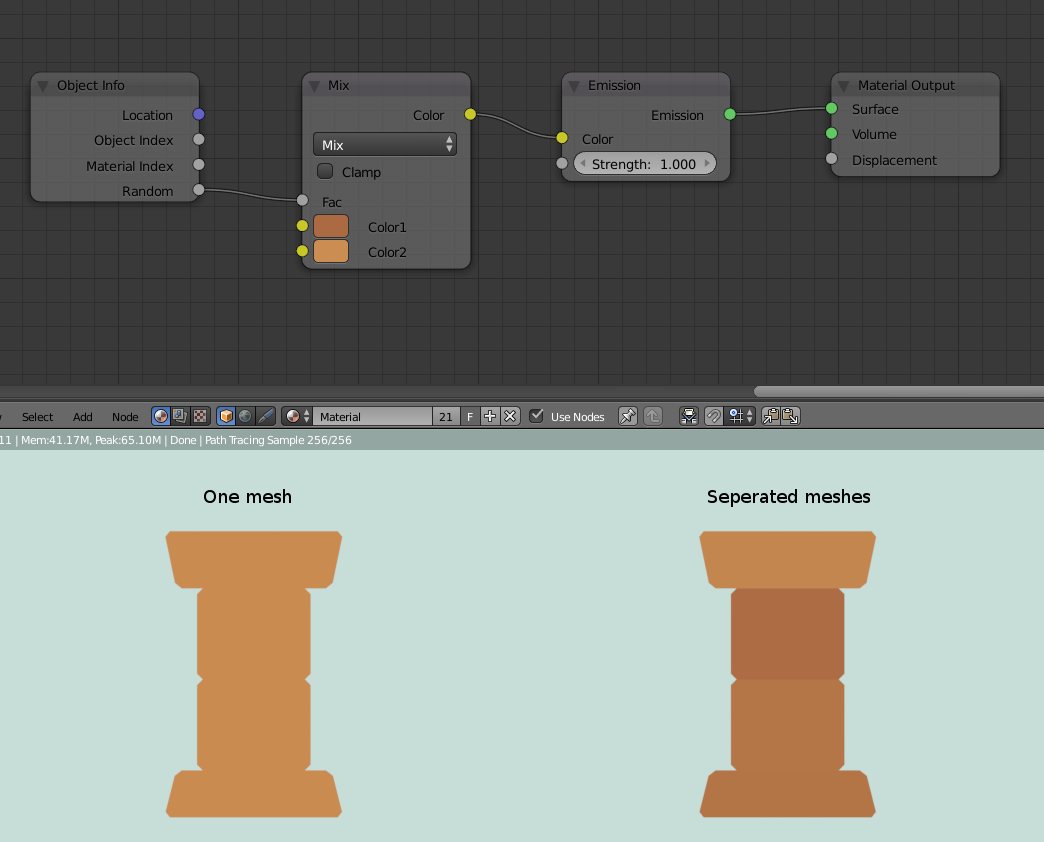Screen dimensions: 1044x842
Task: Open the Mix blend type dropdown
Action: pyautogui.click(x=385, y=144)
